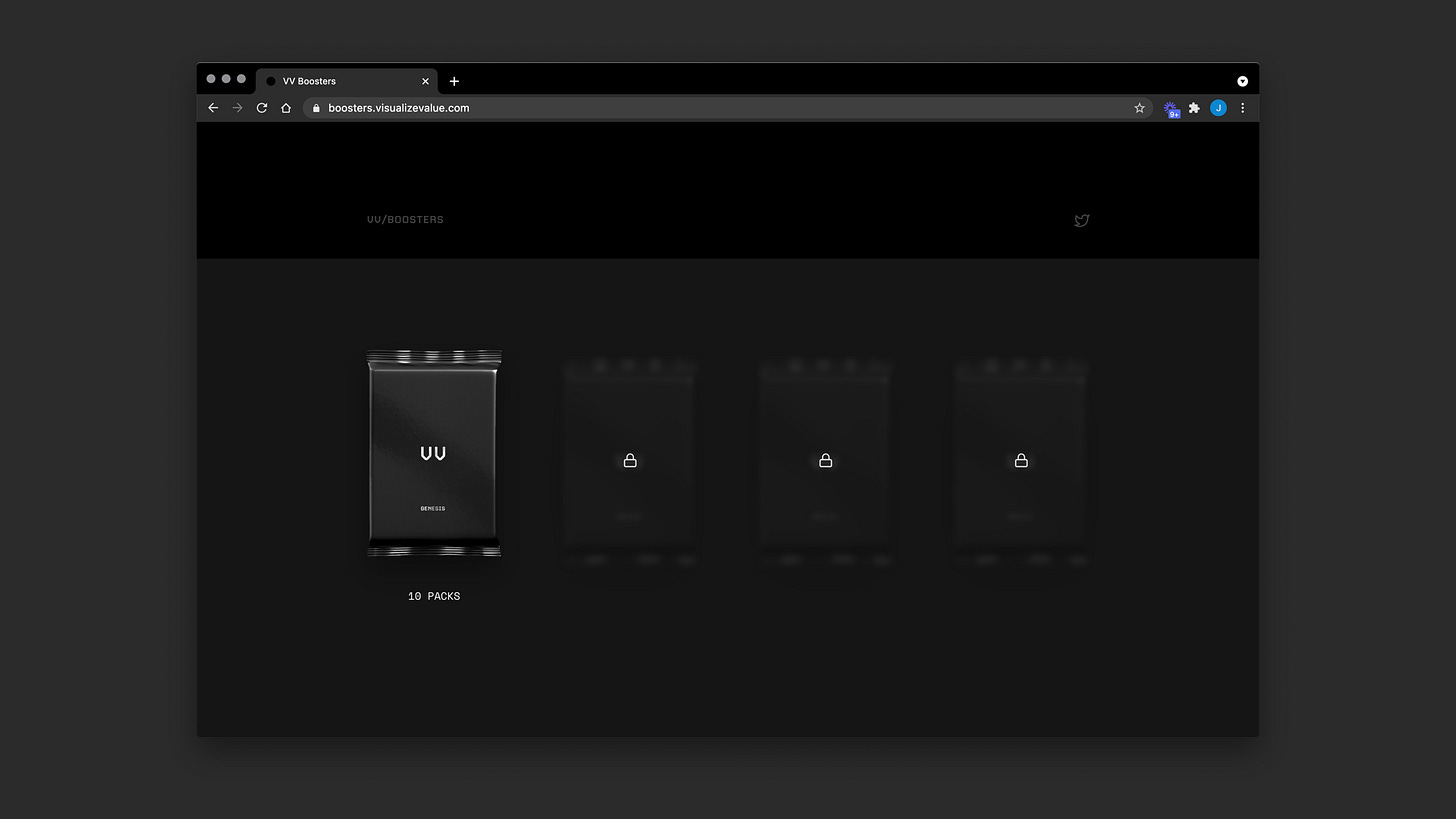This screenshot has height=819, width=1456.
Task: Click the VV/BOOSTERS logo link
Action: 405,220
